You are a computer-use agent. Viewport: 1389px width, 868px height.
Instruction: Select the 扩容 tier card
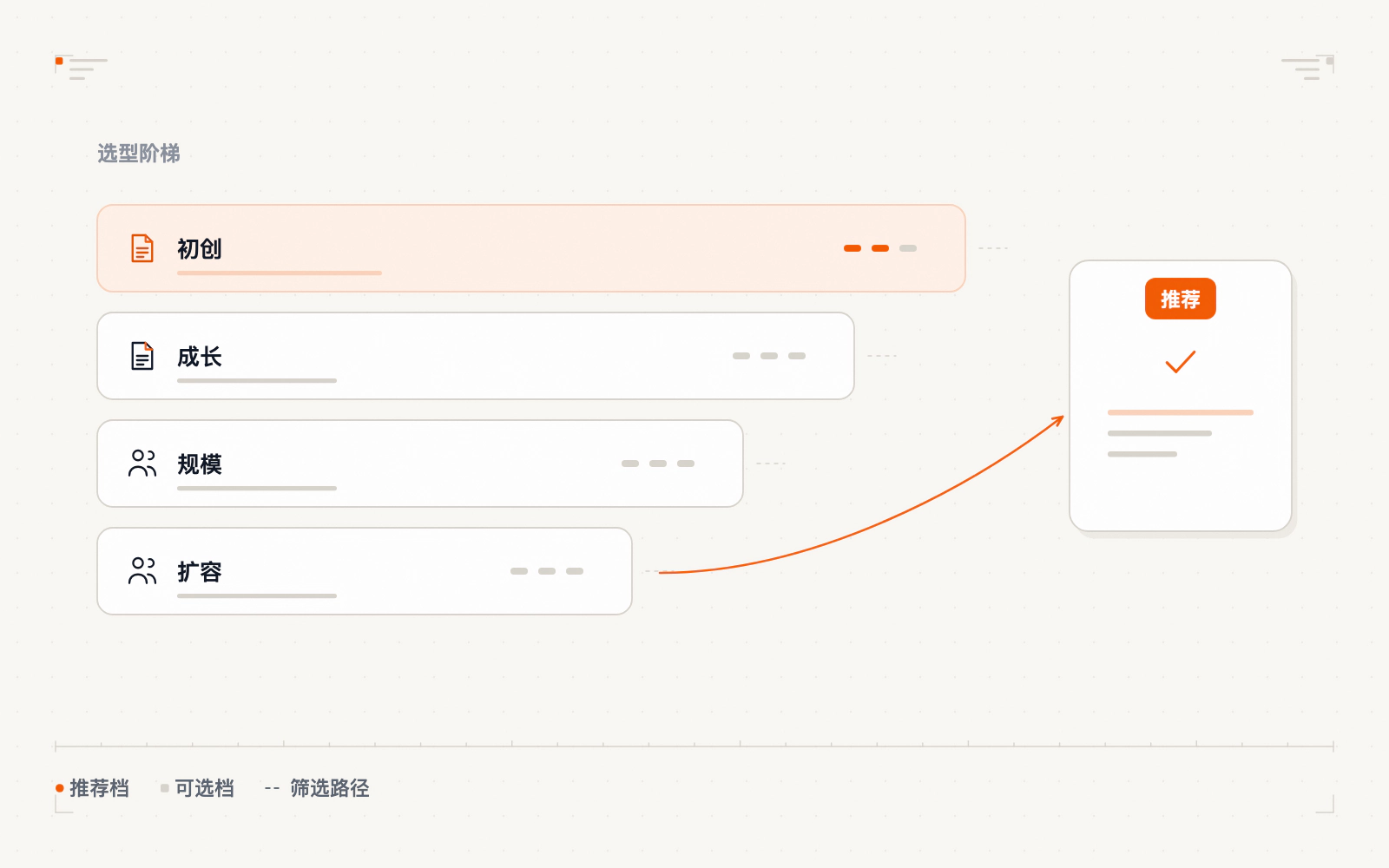(365, 571)
